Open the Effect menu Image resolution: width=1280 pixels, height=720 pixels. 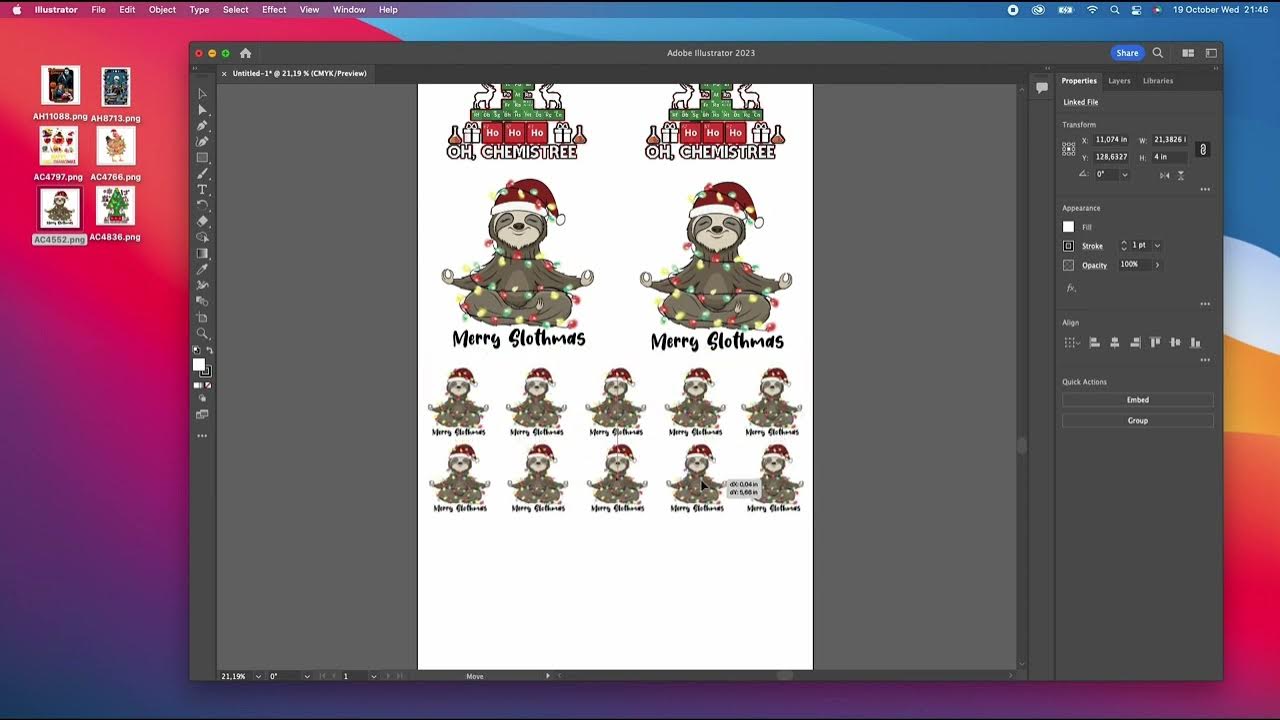274,9
